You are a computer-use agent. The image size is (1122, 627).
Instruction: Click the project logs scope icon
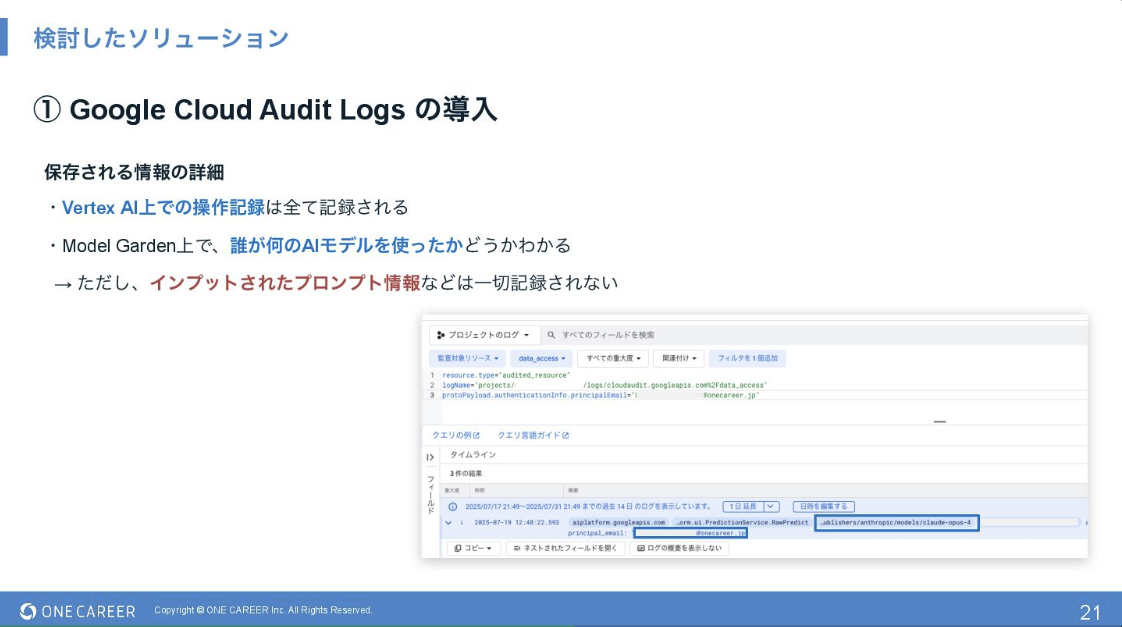pos(440,335)
